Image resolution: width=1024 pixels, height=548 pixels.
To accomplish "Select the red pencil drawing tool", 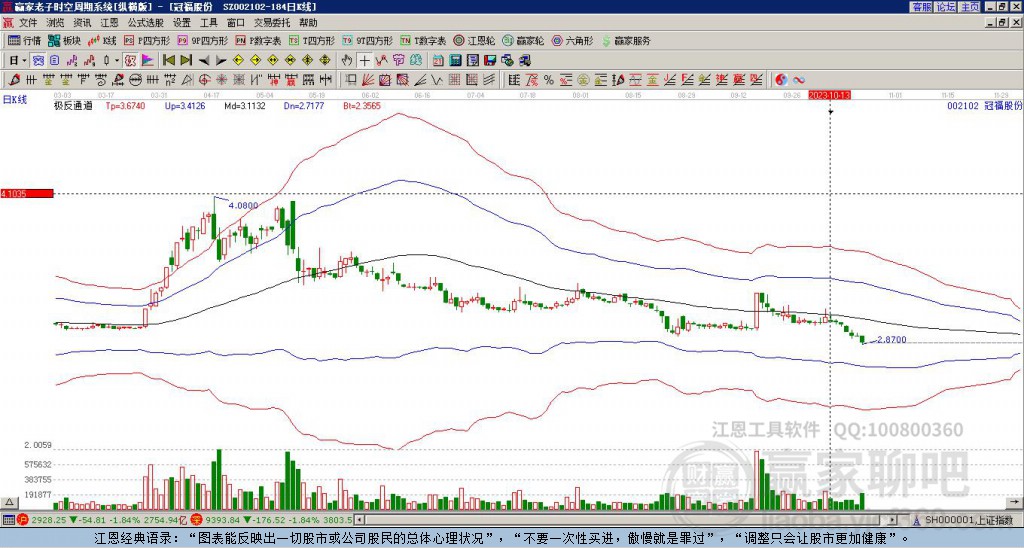I will [x=14, y=80].
